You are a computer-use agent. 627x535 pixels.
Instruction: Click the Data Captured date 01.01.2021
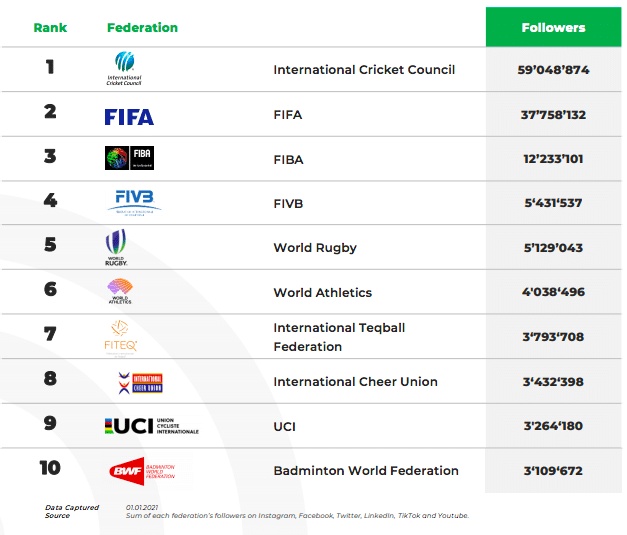click(142, 507)
